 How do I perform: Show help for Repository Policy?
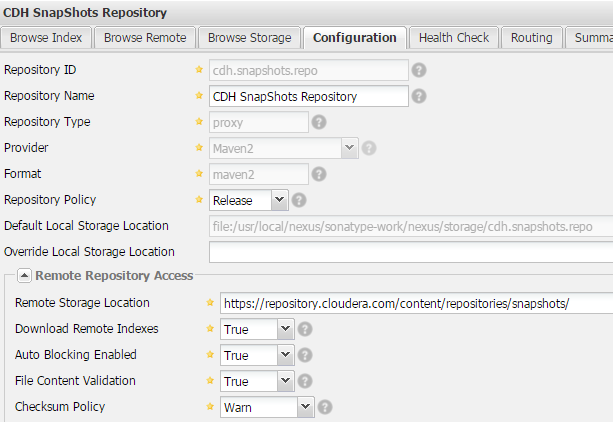pyautogui.click(x=299, y=200)
